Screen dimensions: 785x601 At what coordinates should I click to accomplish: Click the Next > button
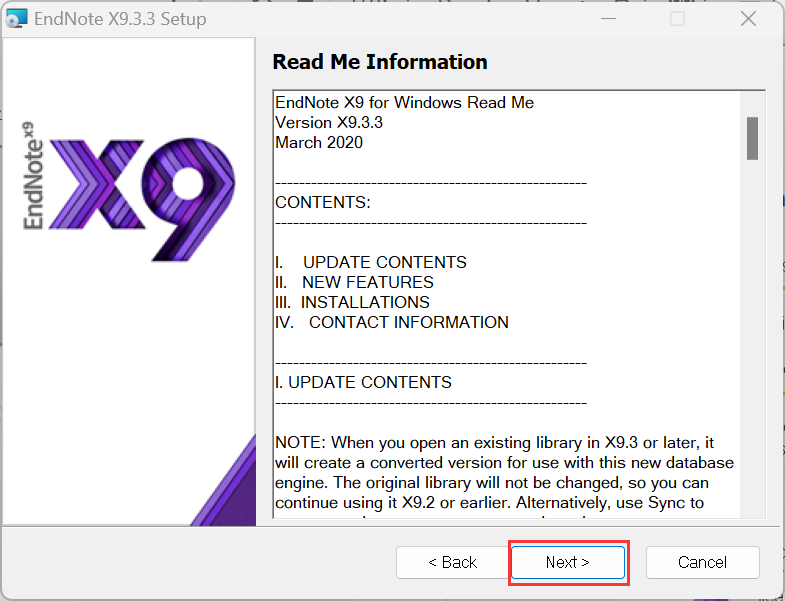coord(568,562)
